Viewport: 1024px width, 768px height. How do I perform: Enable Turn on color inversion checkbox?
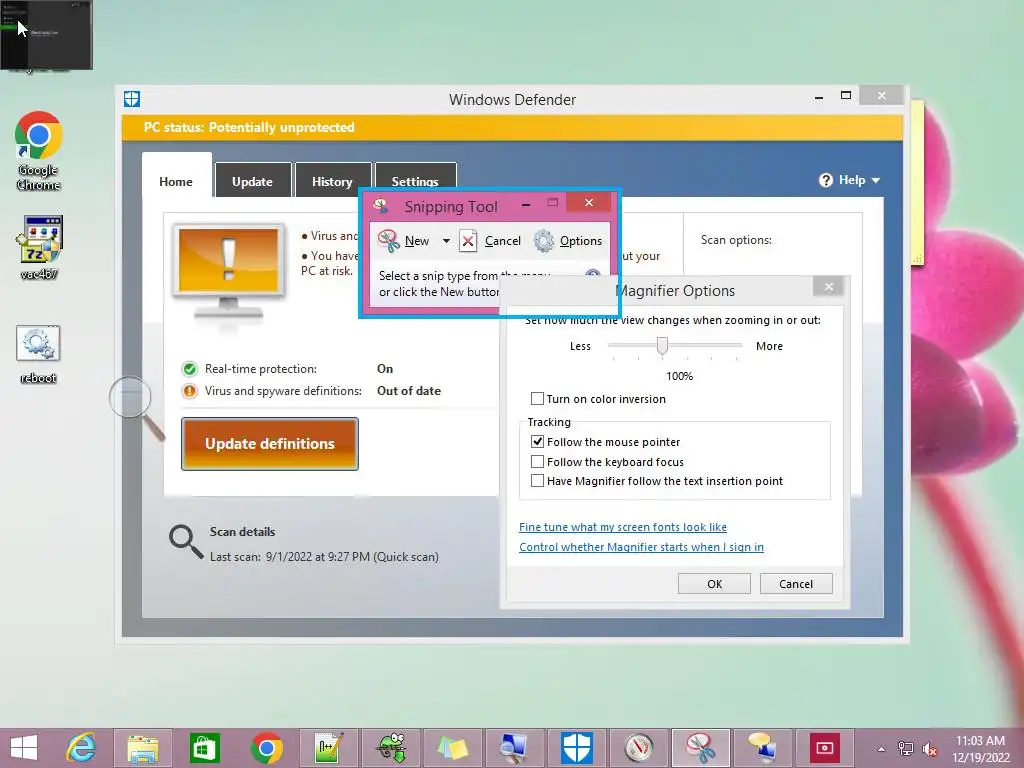(537, 398)
